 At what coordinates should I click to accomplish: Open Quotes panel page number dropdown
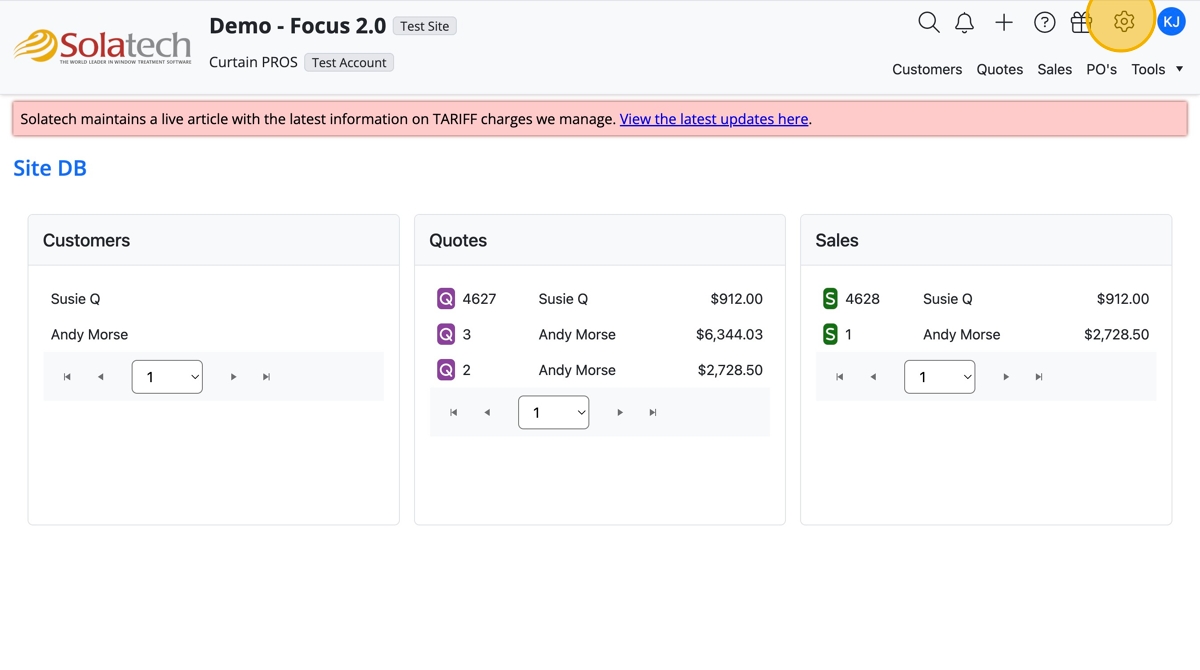tap(553, 412)
